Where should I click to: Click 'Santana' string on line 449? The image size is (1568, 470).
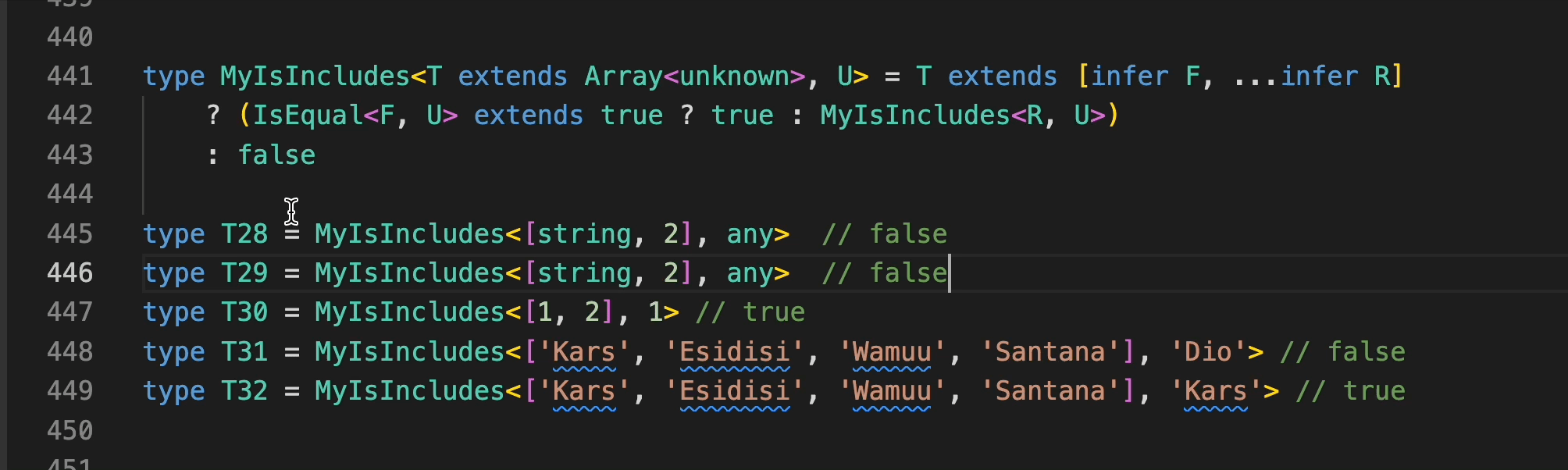pyautogui.click(x=1049, y=390)
